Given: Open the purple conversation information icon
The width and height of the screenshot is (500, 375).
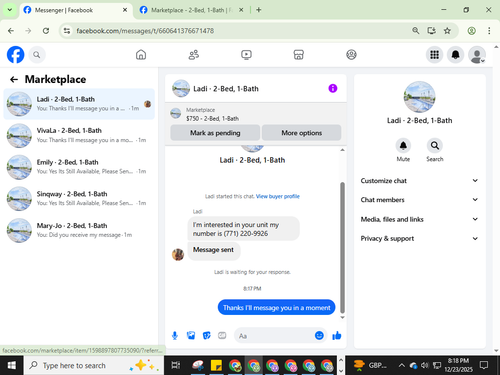Looking at the screenshot, I should [333, 88].
